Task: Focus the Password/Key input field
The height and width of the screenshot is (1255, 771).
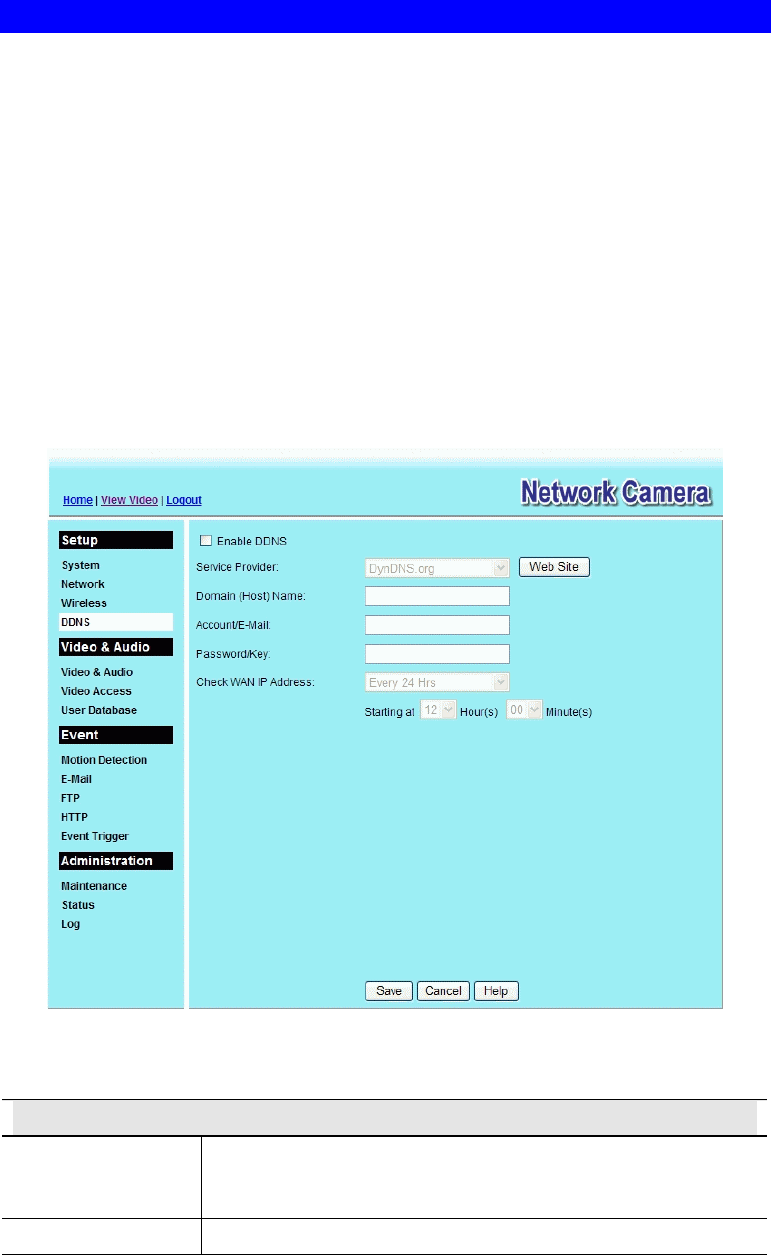Action: [437, 654]
